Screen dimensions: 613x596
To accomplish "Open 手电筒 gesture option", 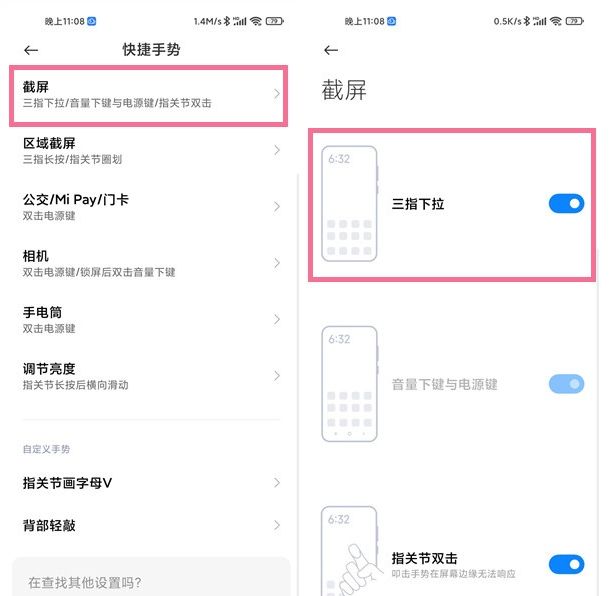I will (x=149, y=320).
